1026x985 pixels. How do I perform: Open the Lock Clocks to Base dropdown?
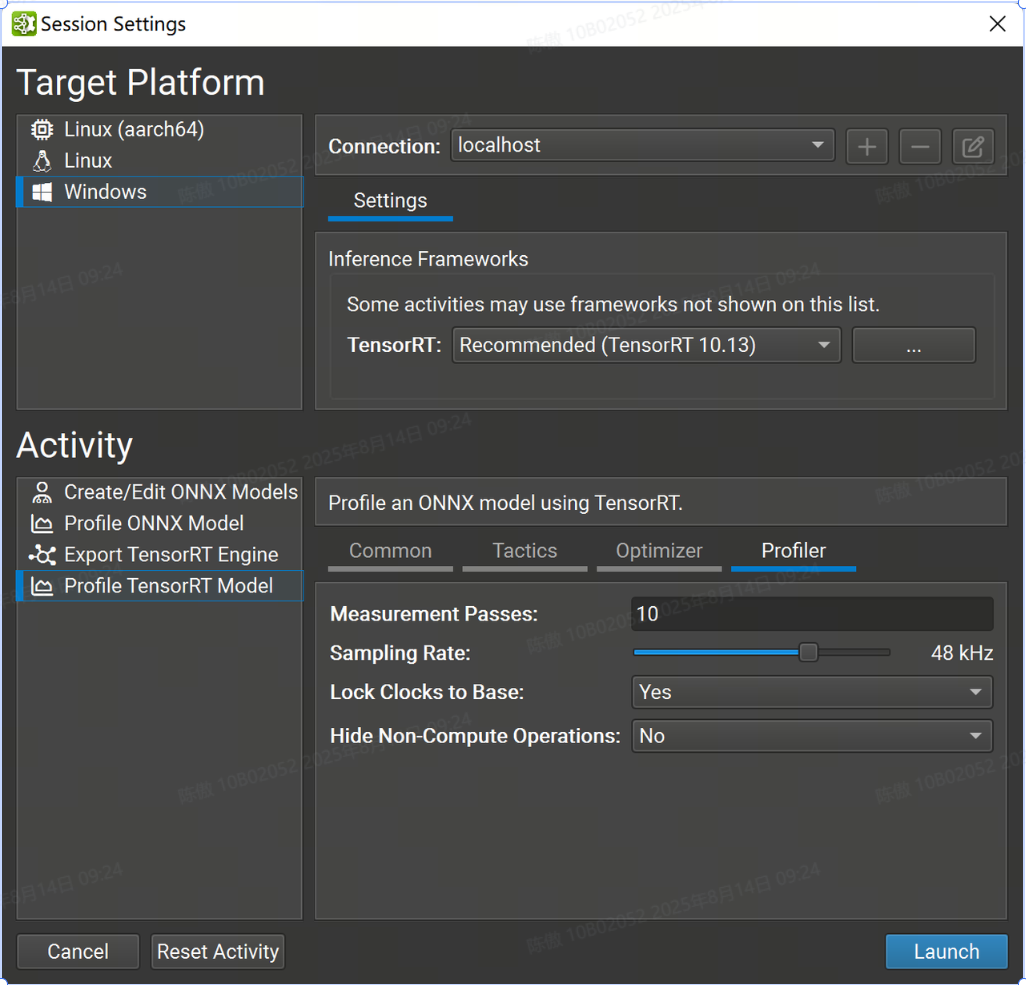pyautogui.click(x=811, y=692)
